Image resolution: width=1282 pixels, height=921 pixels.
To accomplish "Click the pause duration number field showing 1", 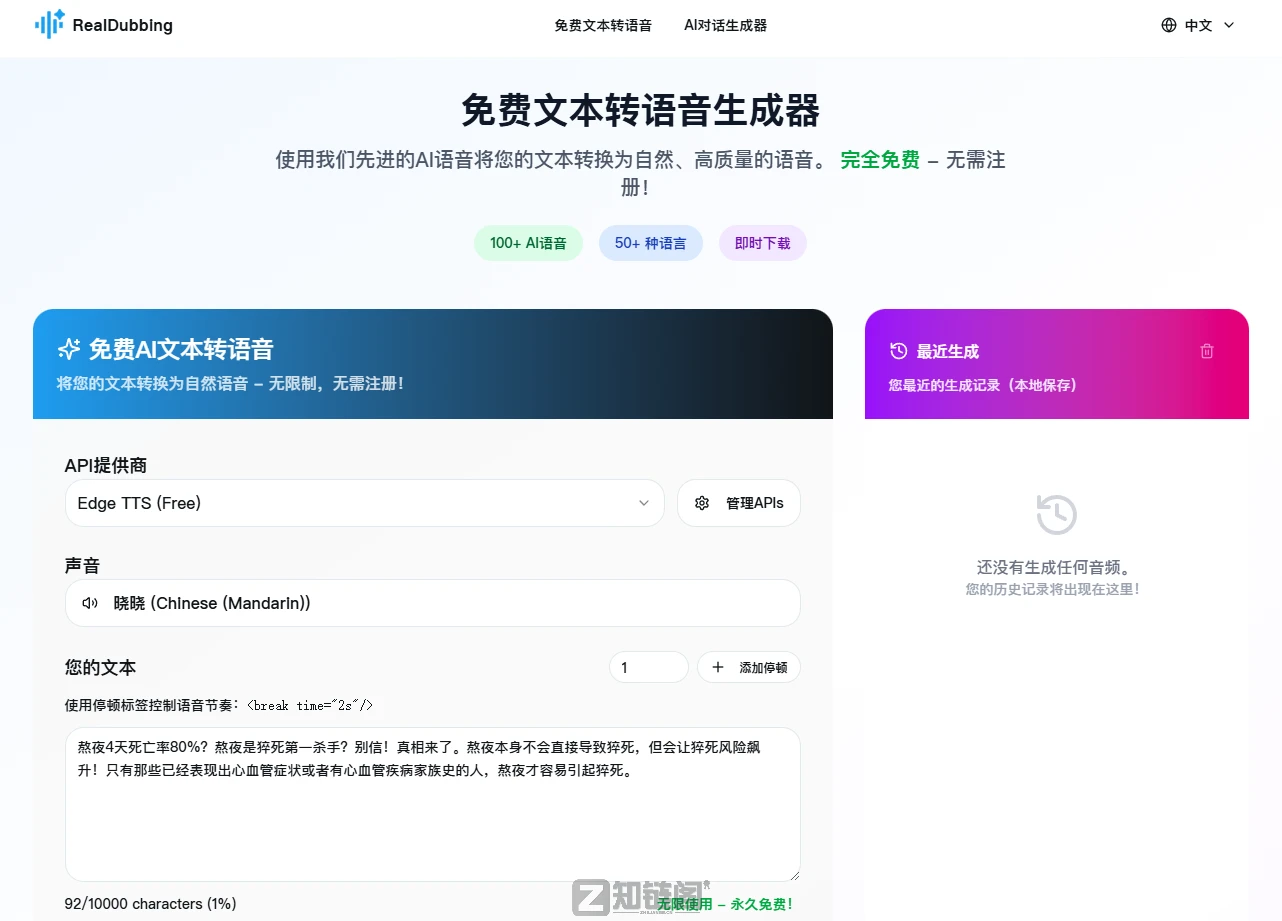I will [x=648, y=667].
